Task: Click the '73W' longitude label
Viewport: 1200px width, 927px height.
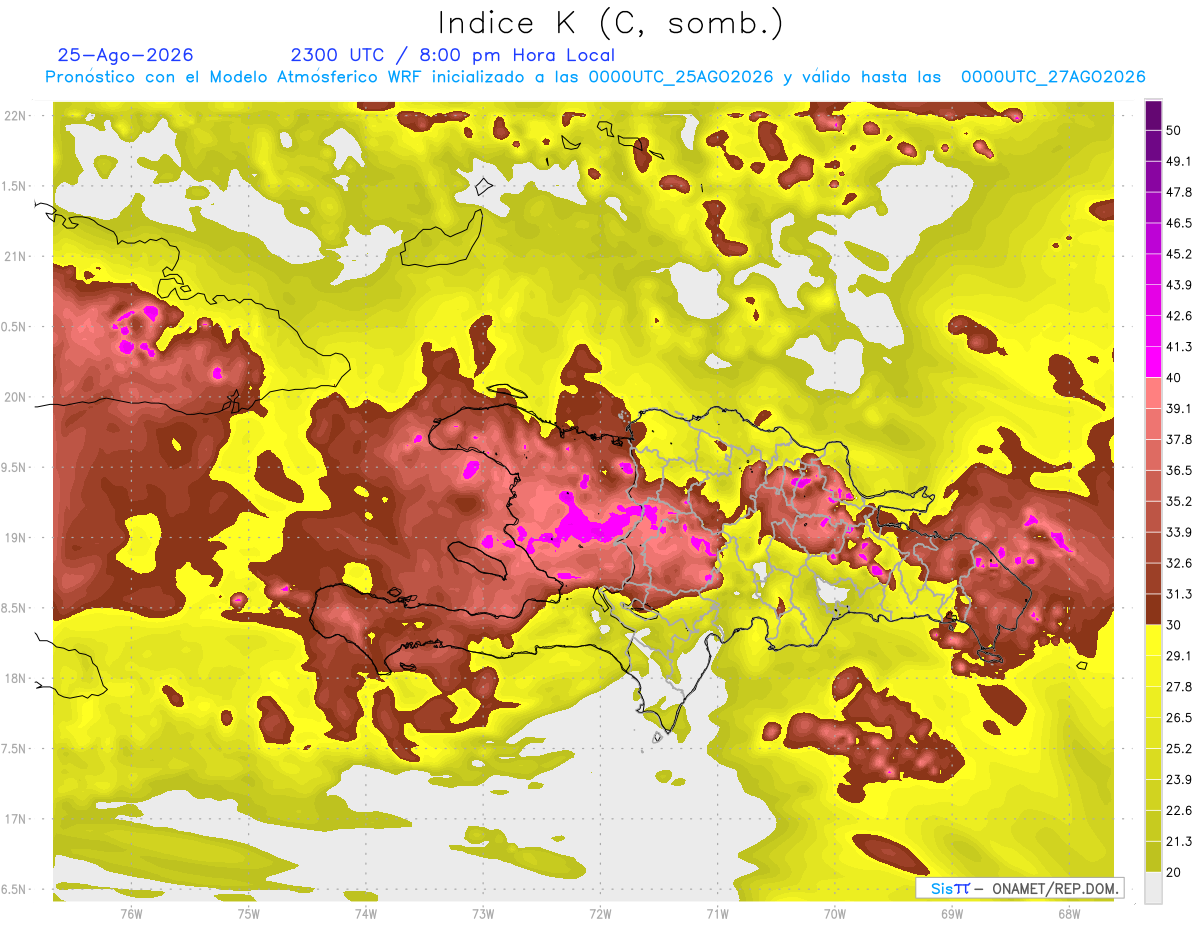Action: (483, 913)
